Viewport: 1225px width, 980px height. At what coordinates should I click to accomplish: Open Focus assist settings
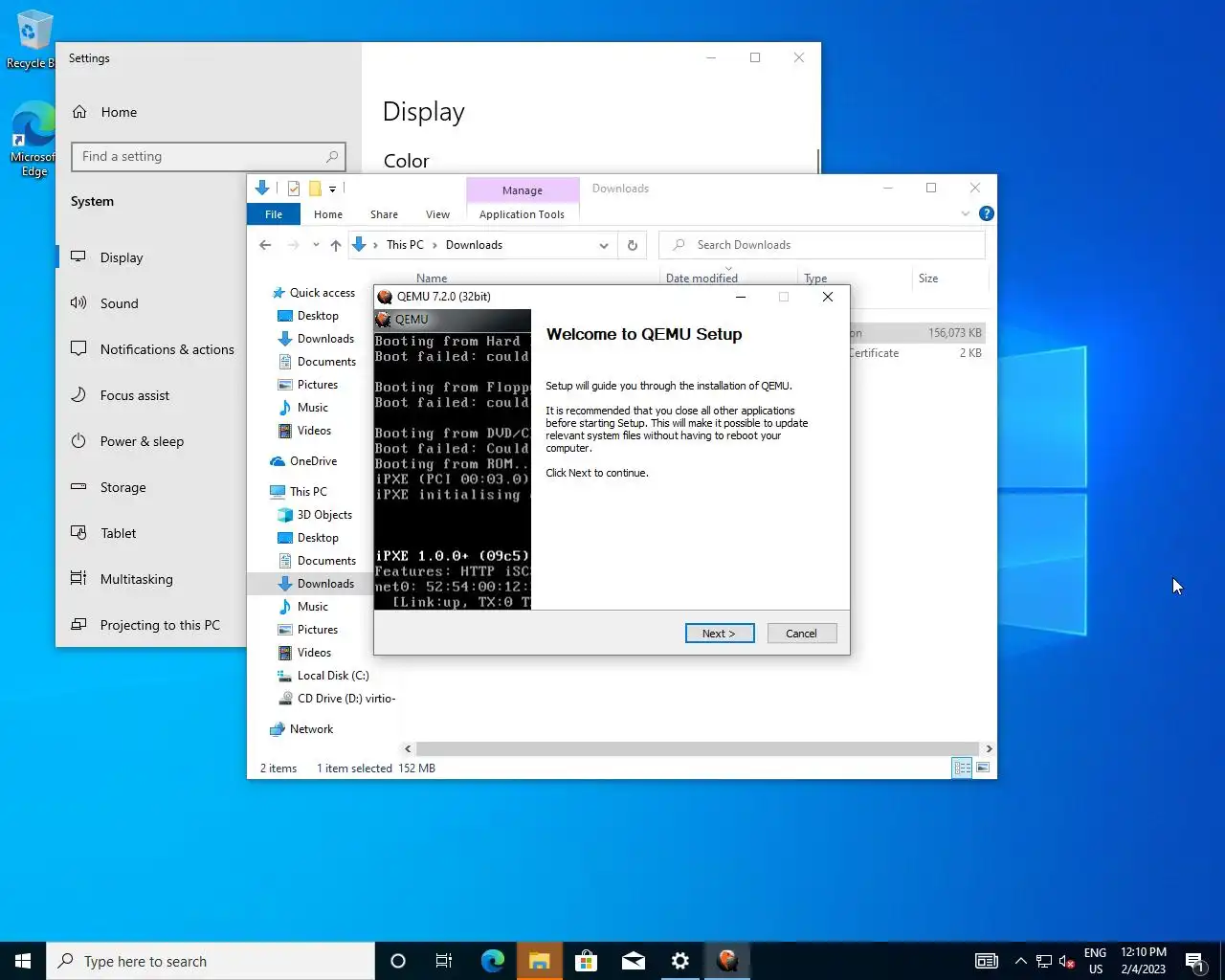pyautogui.click(x=134, y=395)
